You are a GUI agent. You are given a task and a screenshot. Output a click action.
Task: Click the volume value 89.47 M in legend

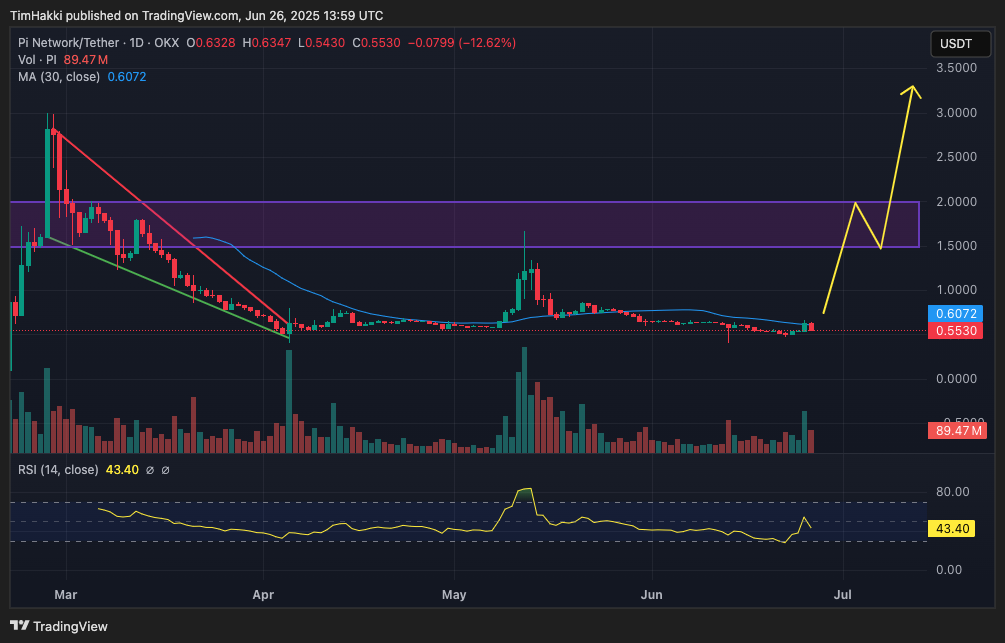(x=85, y=60)
